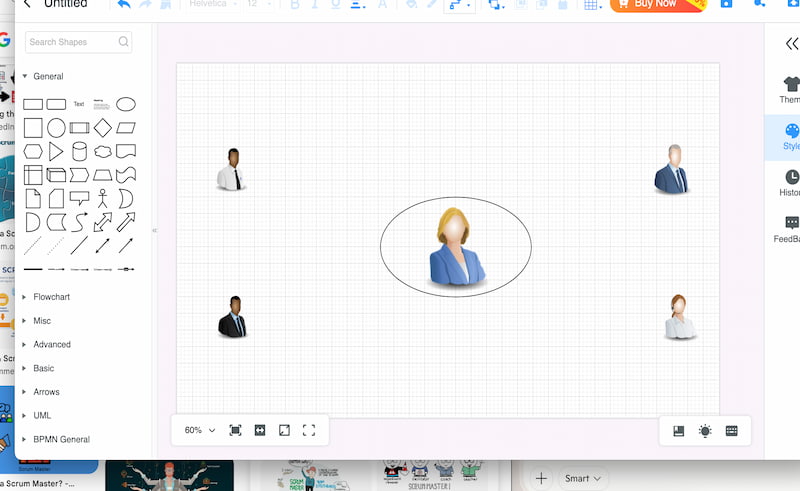This screenshot has height=491, width=800.
Task: Select the cloud shape in General
Action: (x=103, y=151)
